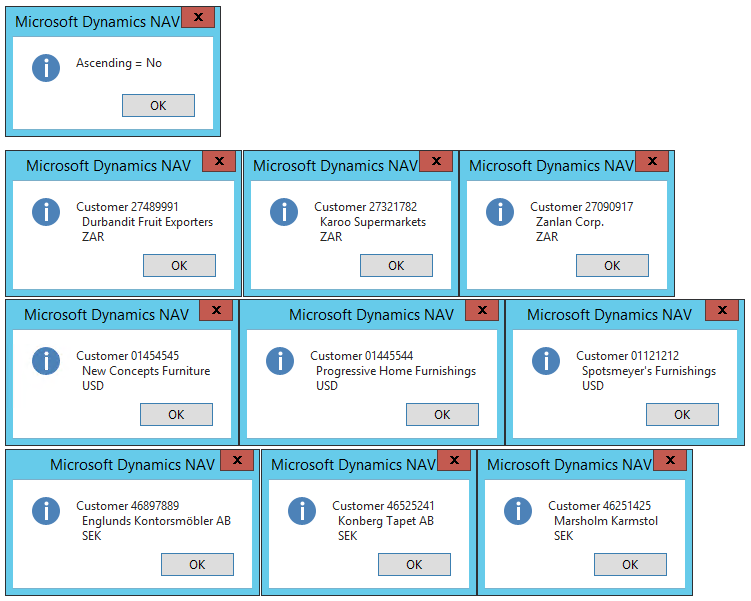The image size is (751, 601).
Task: Click the 'Customer 27489991' text line
Action: click(127, 207)
